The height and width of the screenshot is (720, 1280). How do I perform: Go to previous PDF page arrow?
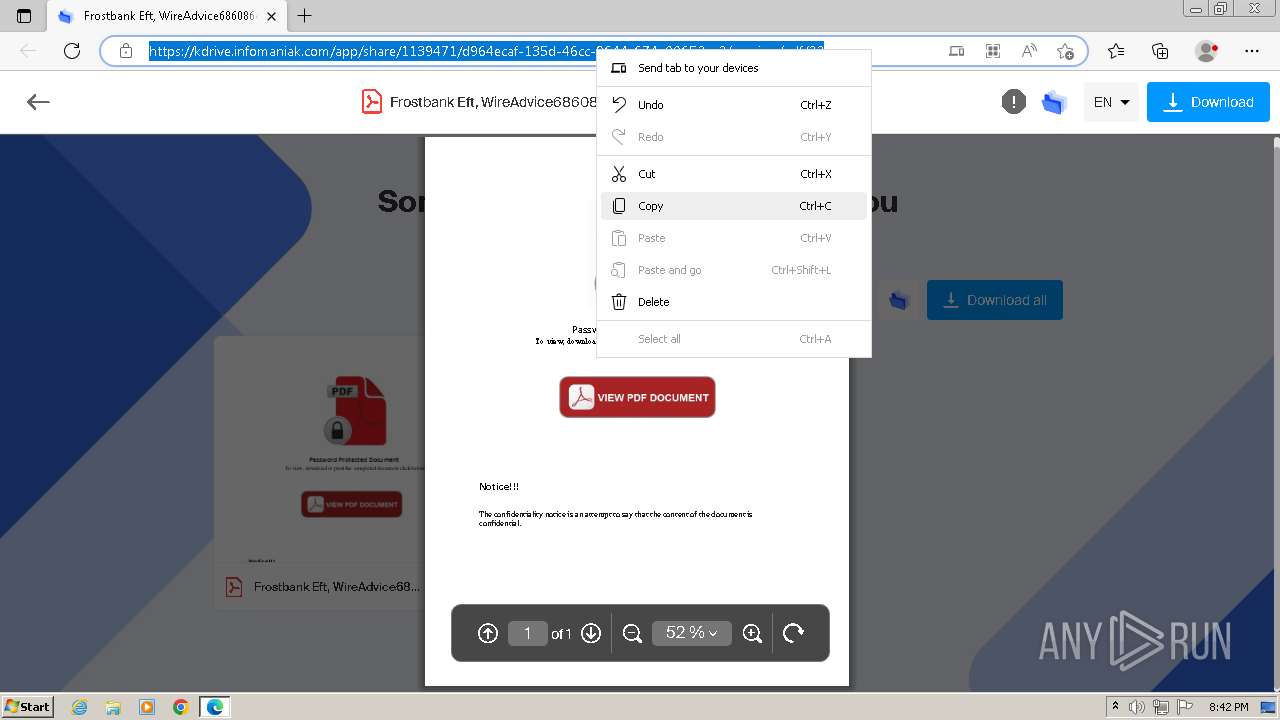[488, 633]
